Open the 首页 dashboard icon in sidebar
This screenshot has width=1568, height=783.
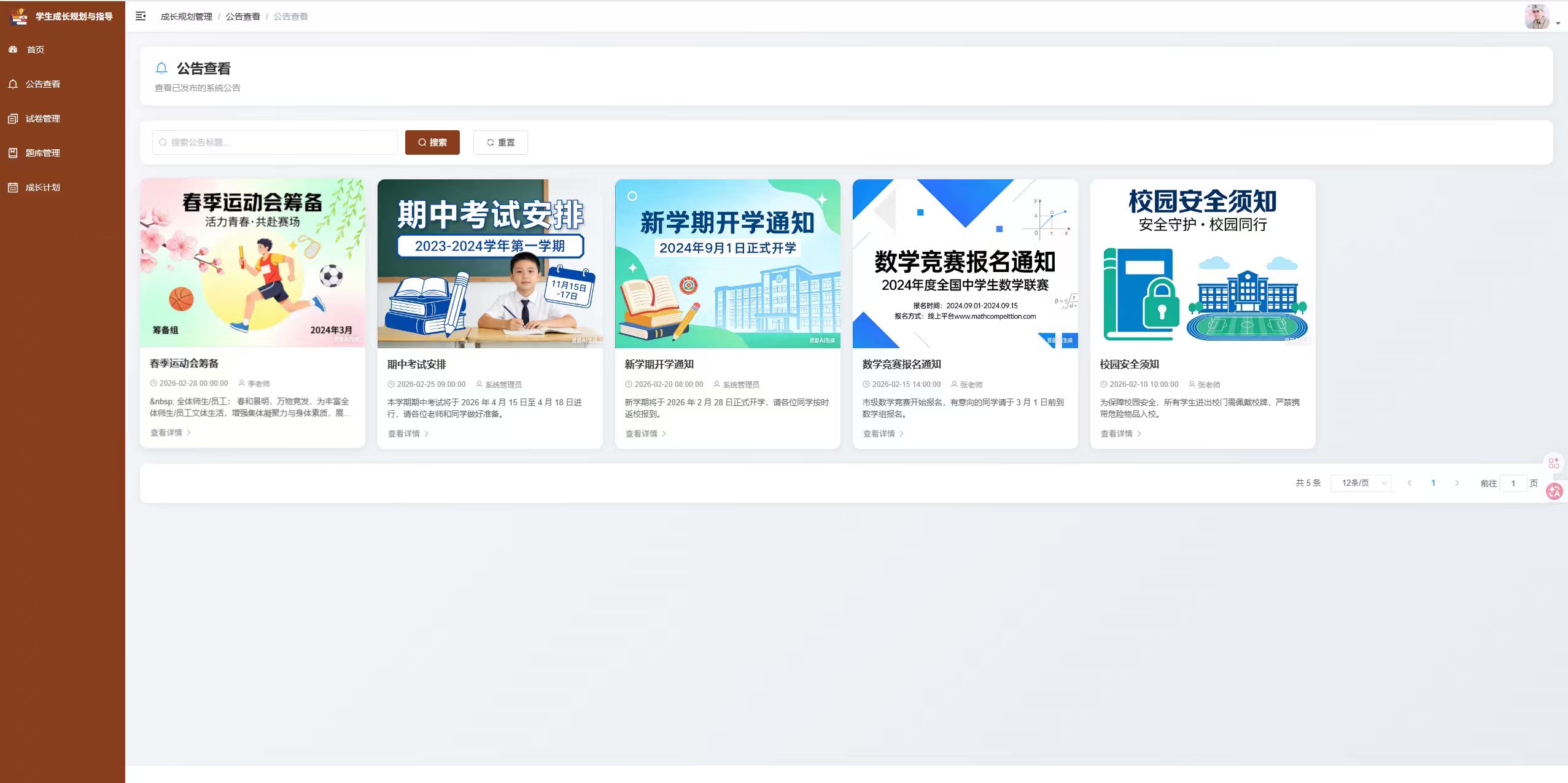pyautogui.click(x=13, y=50)
